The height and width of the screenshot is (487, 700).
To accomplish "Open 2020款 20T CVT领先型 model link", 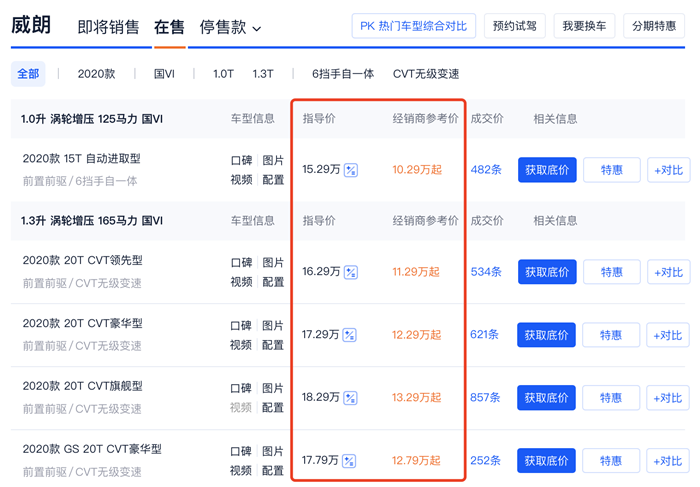I will [x=83, y=260].
